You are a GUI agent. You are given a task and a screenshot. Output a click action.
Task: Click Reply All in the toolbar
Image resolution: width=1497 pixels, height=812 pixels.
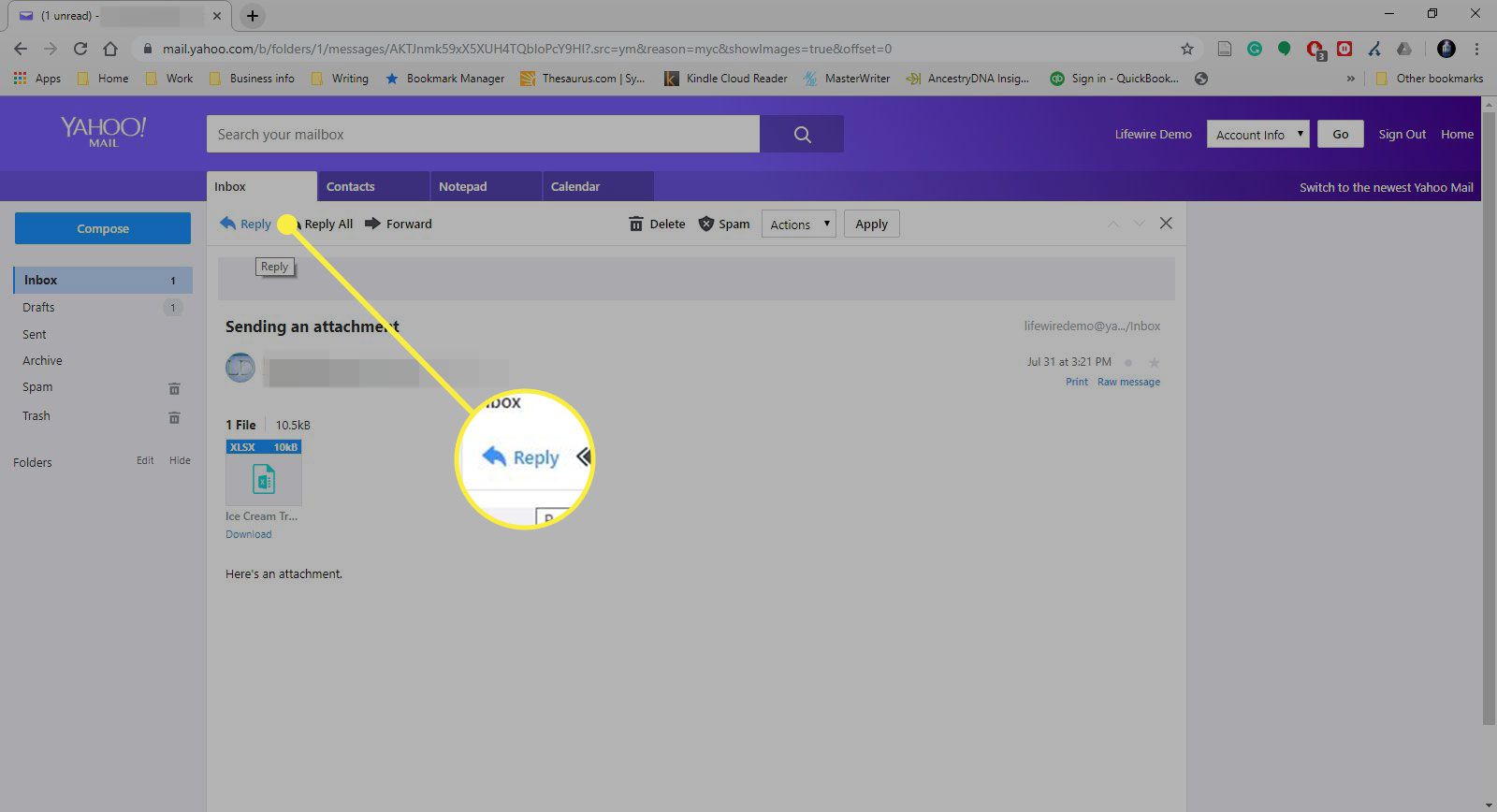328,224
